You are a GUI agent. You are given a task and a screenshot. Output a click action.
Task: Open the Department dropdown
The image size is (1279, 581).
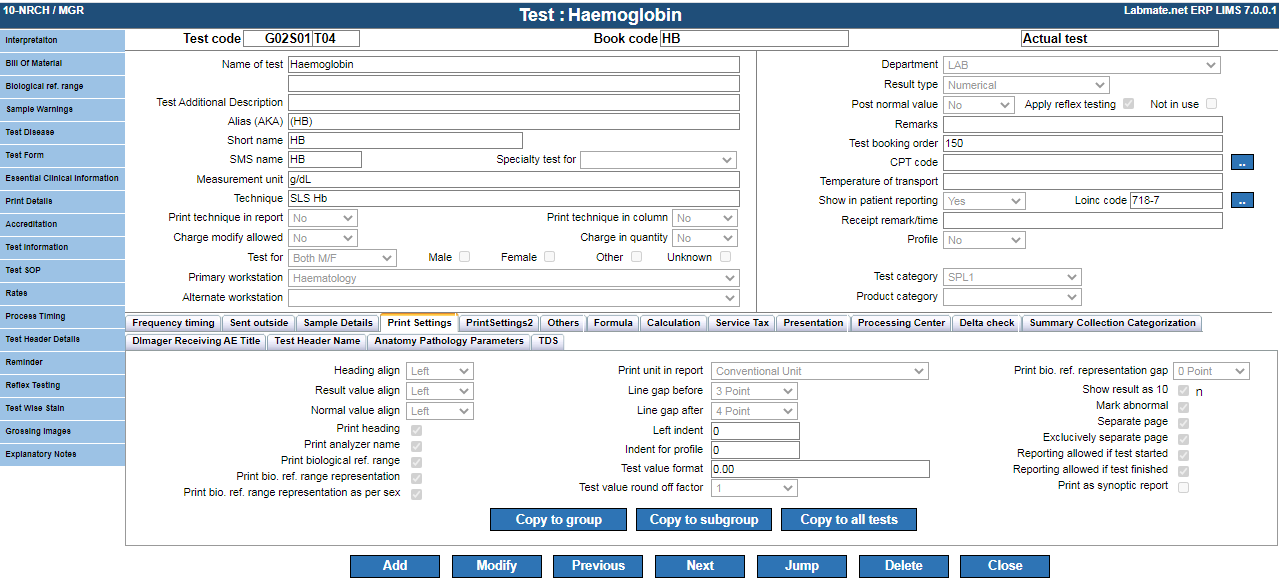click(x=1081, y=65)
